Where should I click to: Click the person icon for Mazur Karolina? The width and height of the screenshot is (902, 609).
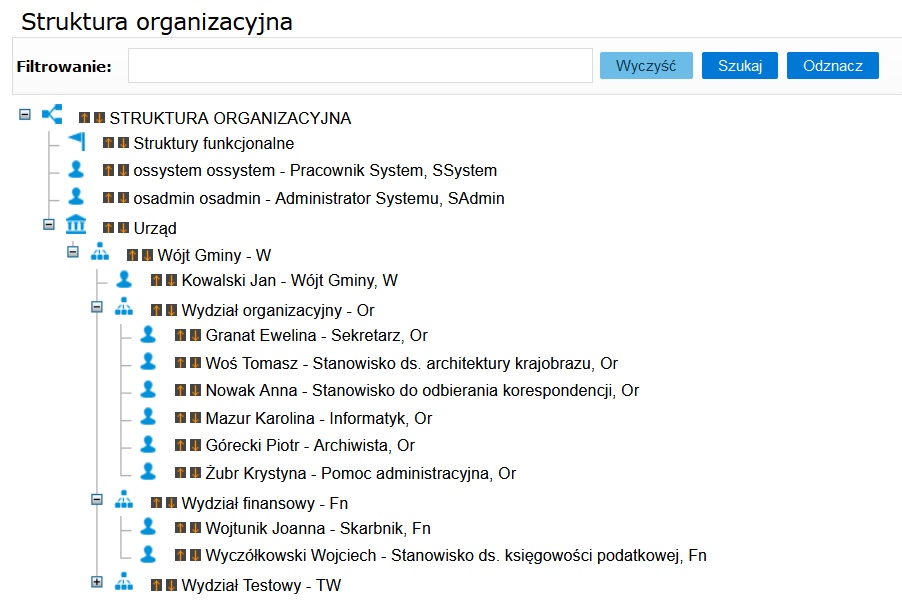148,416
